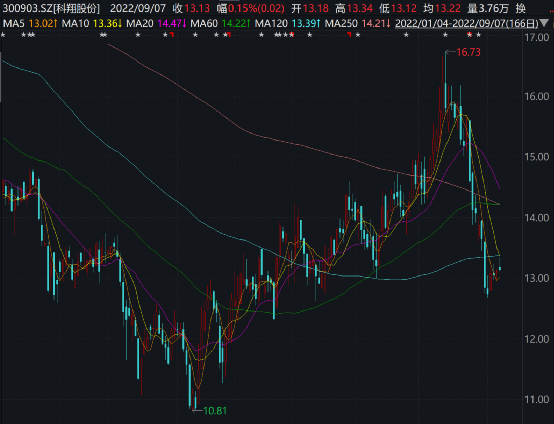The height and width of the screenshot is (424, 554).
Task: Click the 2022/01/04-2022/09/07(166日) range label
Action: point(467,24)
